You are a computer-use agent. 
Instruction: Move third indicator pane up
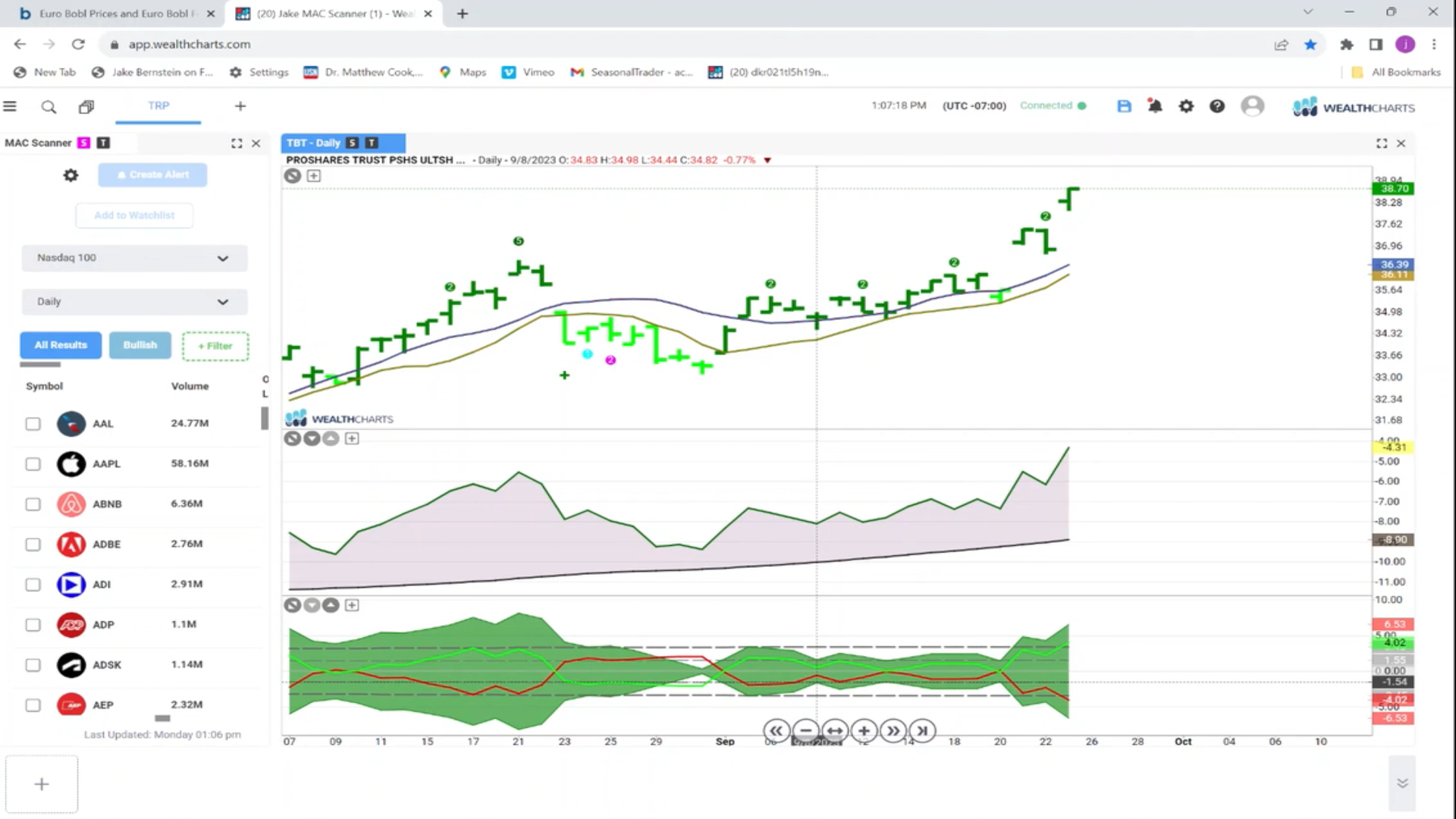tap(331, 605)
